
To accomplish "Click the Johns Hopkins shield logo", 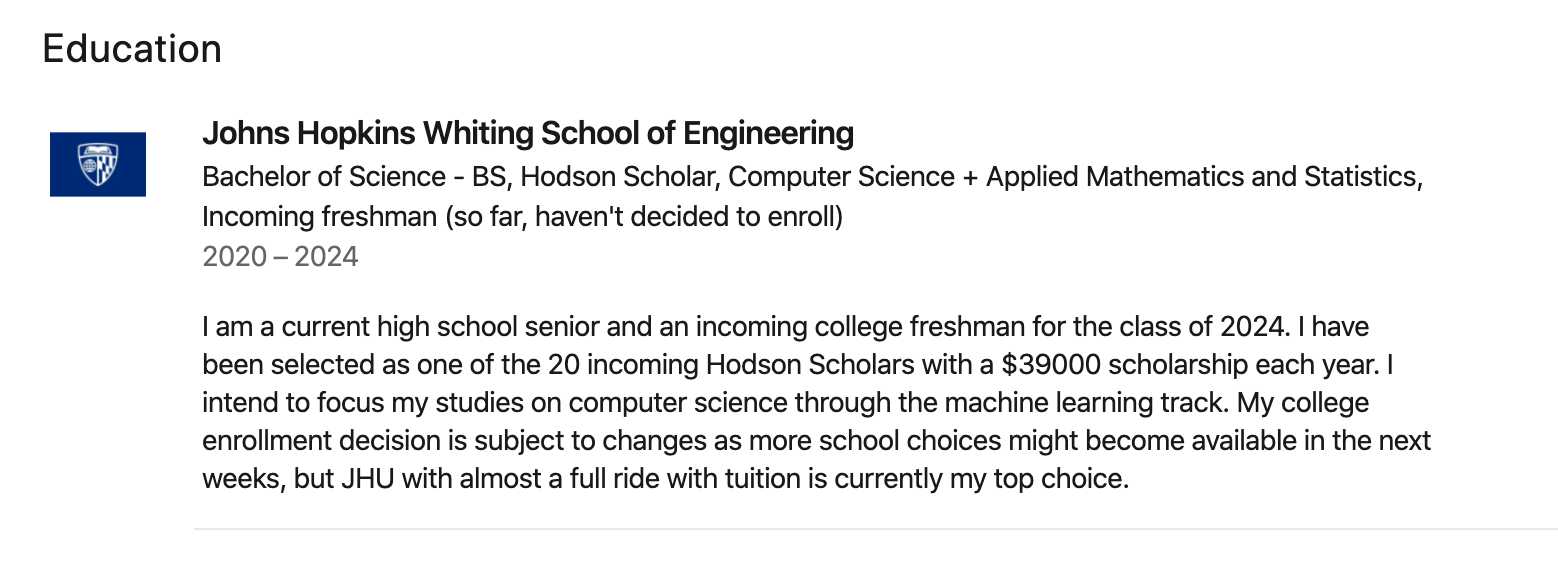I will pyautogui.click(x=98, y=164).
